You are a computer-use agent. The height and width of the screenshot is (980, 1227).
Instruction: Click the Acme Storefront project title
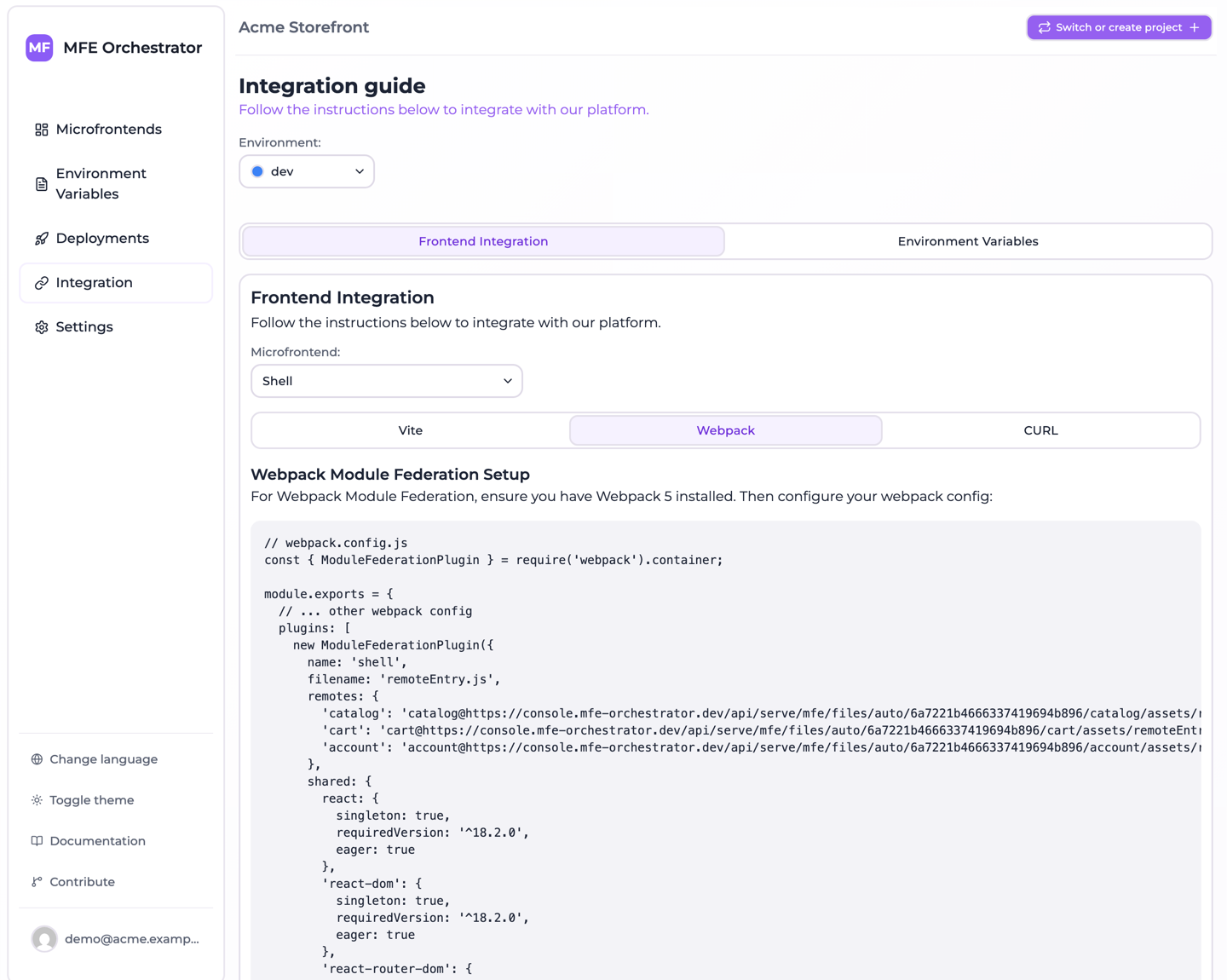pos(304,27)
